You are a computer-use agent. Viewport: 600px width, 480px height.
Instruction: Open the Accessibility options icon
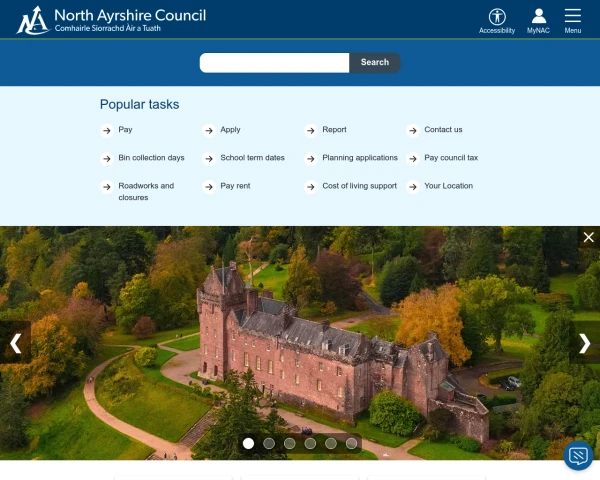(x=497, y=18)
